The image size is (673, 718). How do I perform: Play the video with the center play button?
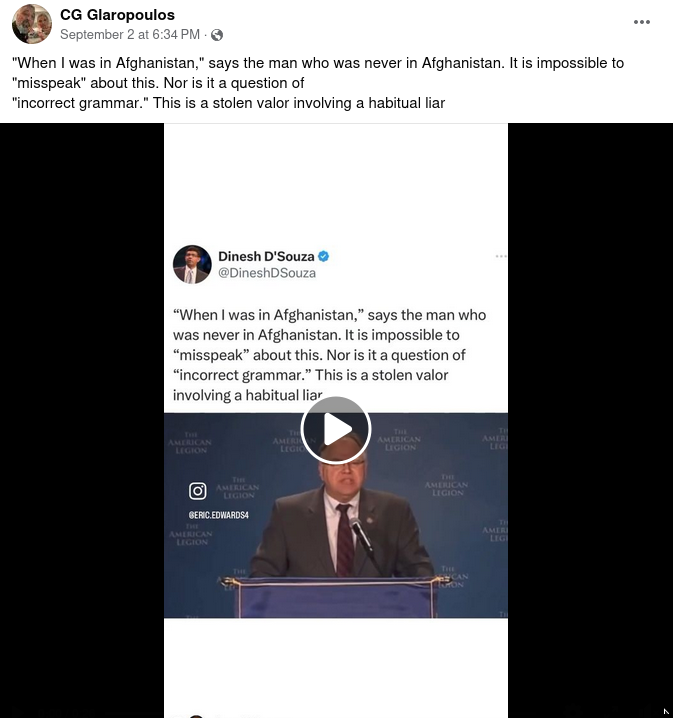coord(336,430)
